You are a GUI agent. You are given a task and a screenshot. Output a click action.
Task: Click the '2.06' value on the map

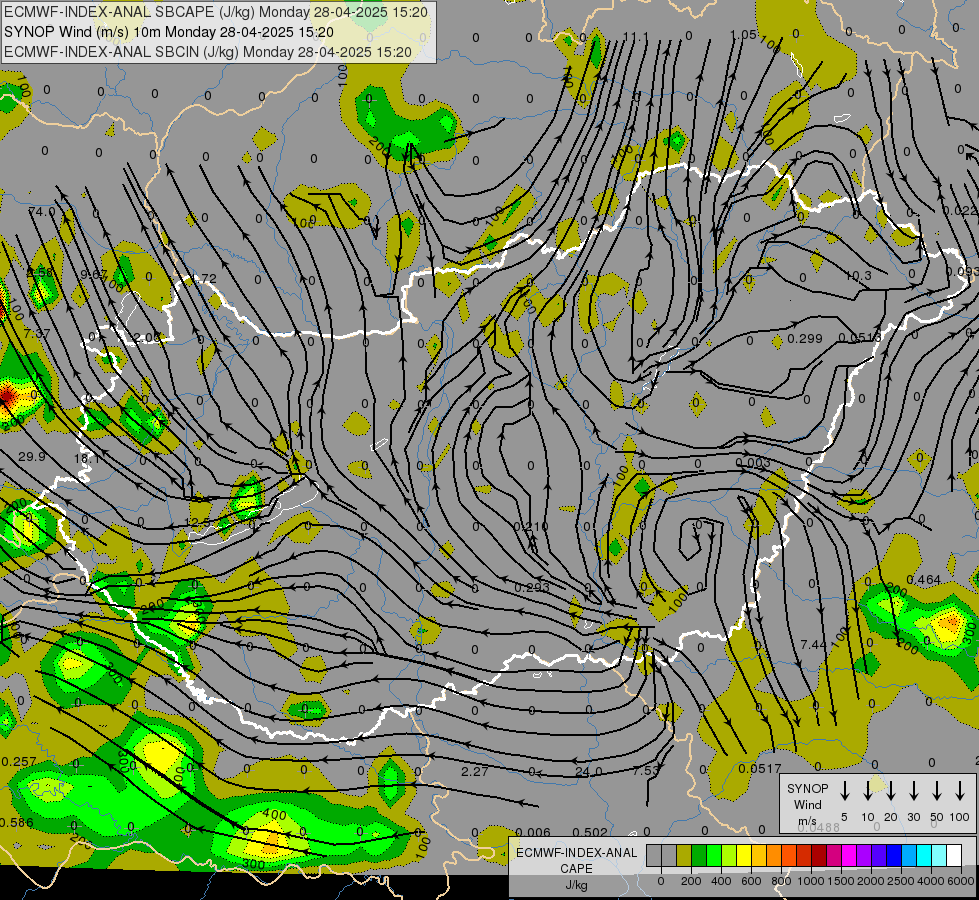[147, 337]
